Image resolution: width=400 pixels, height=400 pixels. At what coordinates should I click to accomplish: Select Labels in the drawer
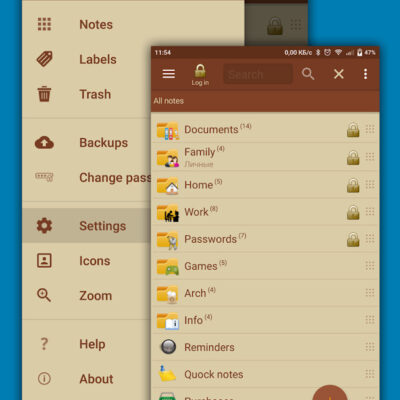click(x=87, y=59)
